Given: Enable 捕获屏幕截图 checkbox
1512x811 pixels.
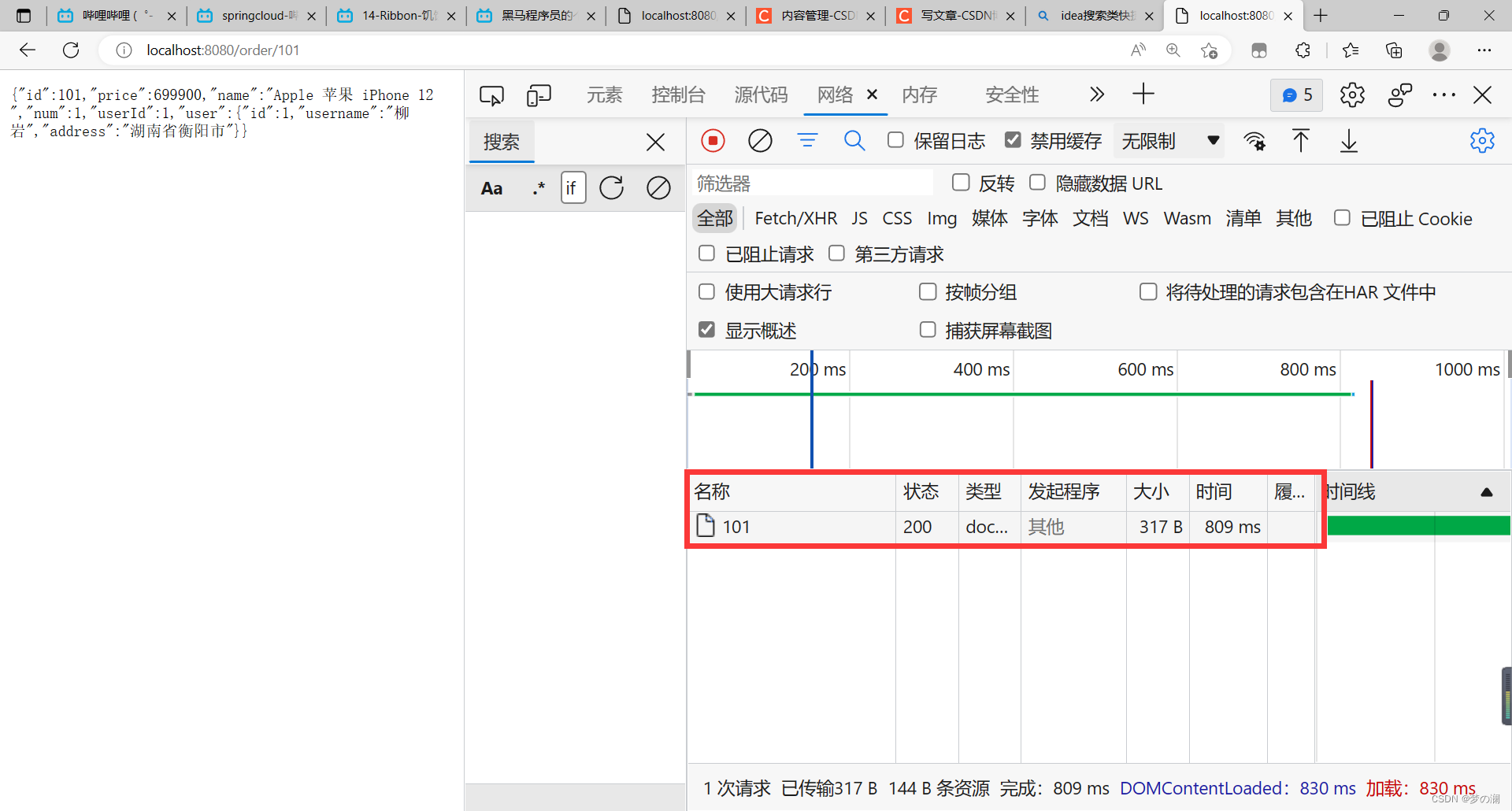Looking at the screenshot, I should tap(928, 329).
